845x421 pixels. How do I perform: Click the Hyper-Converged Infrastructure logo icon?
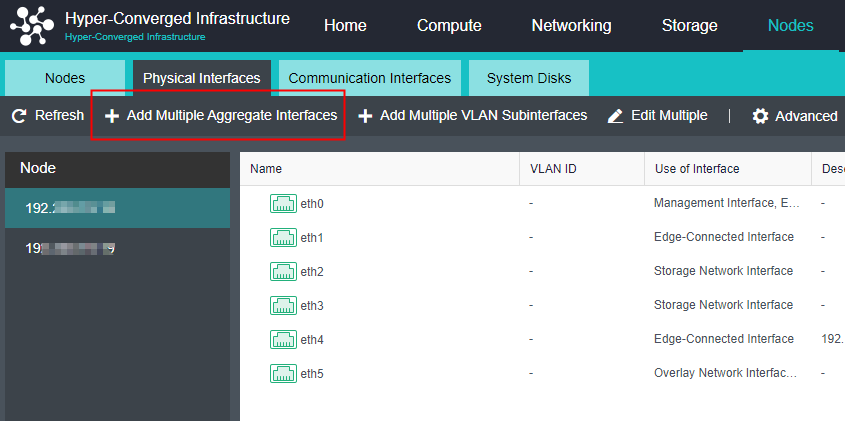[32, 25]
